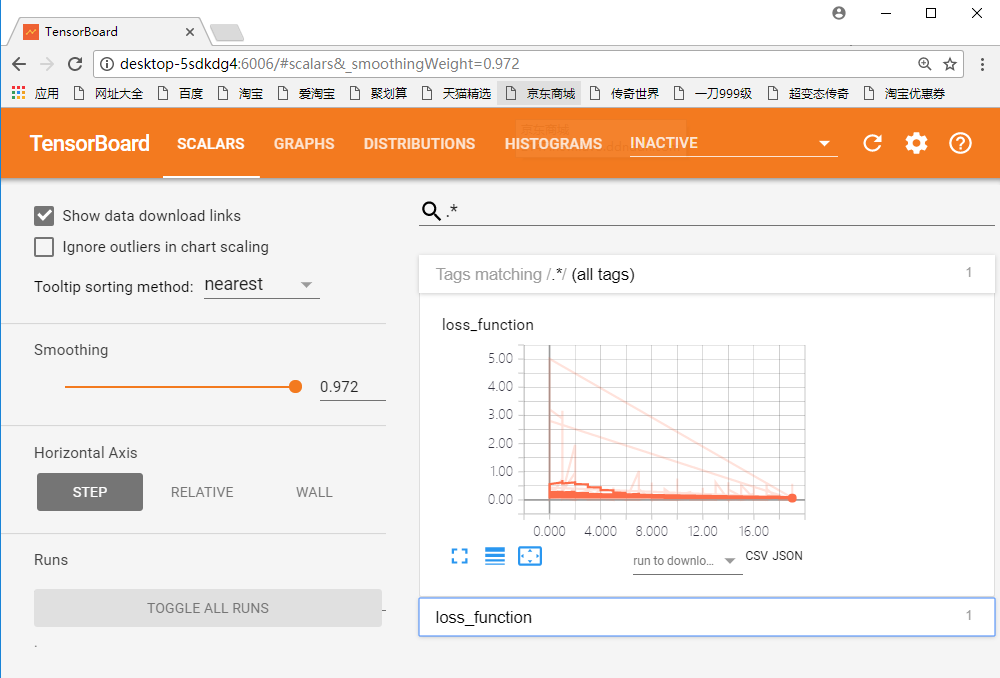This screenshot has width=1000, height=678.
Task: Switch to the GRAPHS tab
Action: point(304,144)
